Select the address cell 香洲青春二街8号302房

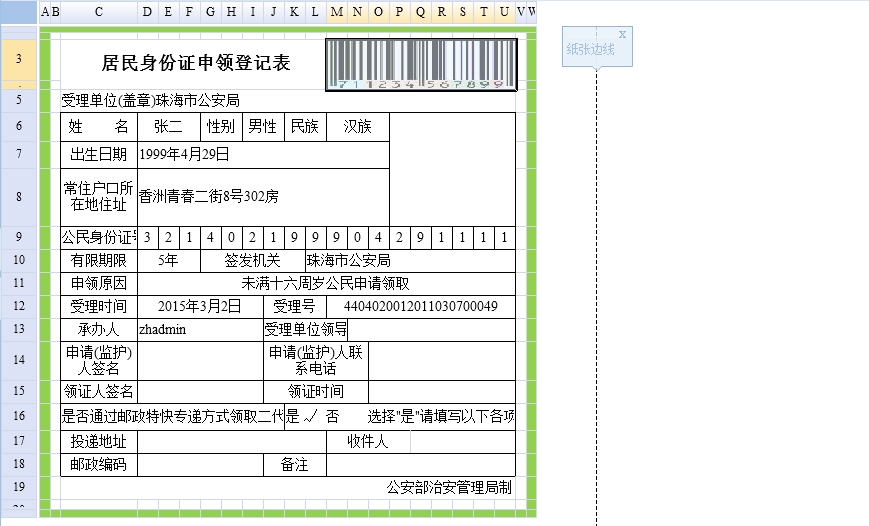pos(263,197)
